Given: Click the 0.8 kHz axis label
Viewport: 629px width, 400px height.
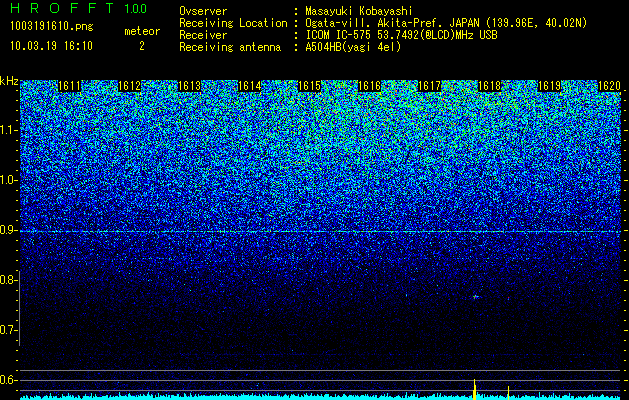Looking at the screenshot, I should [x=9, y=280].
